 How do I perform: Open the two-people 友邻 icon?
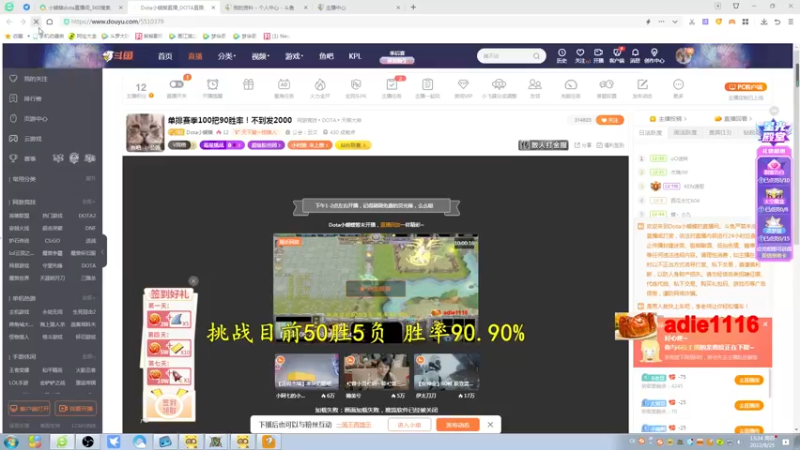coord(535,88)
